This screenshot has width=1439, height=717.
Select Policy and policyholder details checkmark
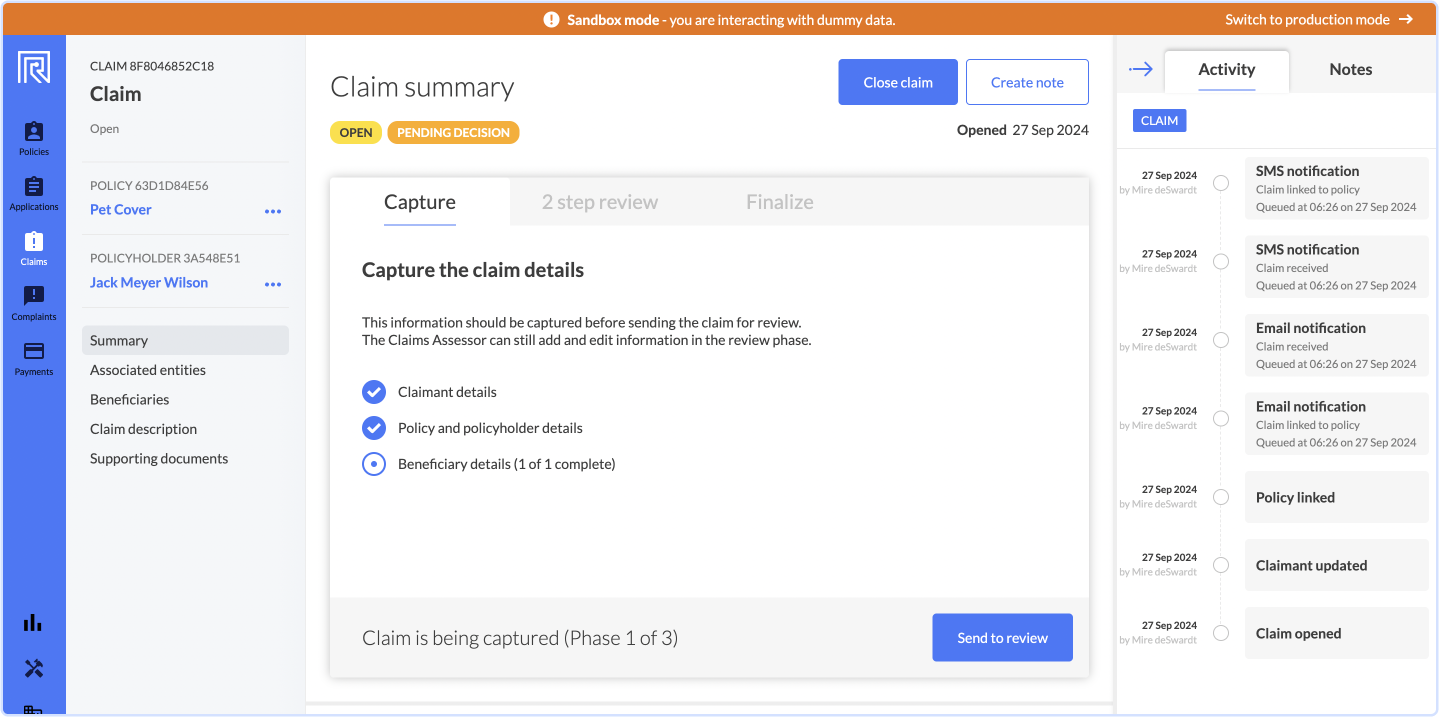pyautogui.click(x=374, y=428)
